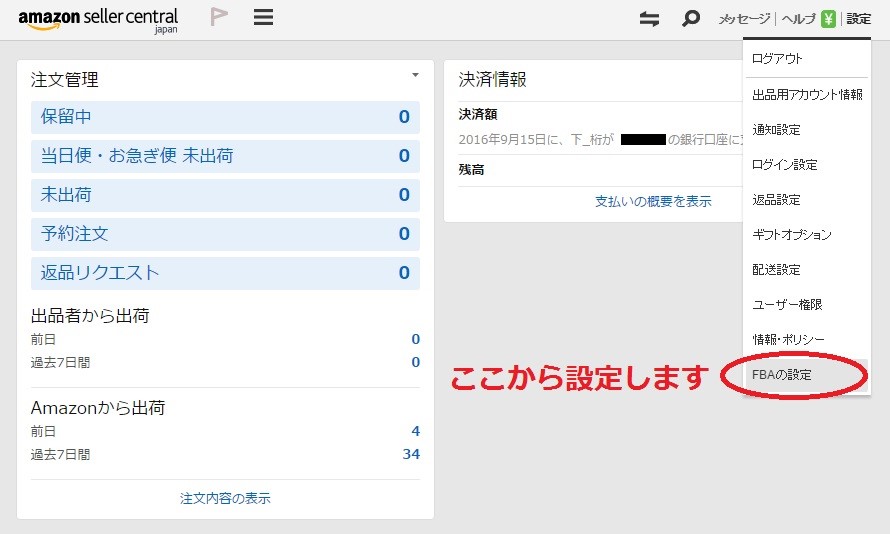Open the 未出荷 orders row
Image resolution: width=890 pixels, height=534 pixels.
coord(225,195)
